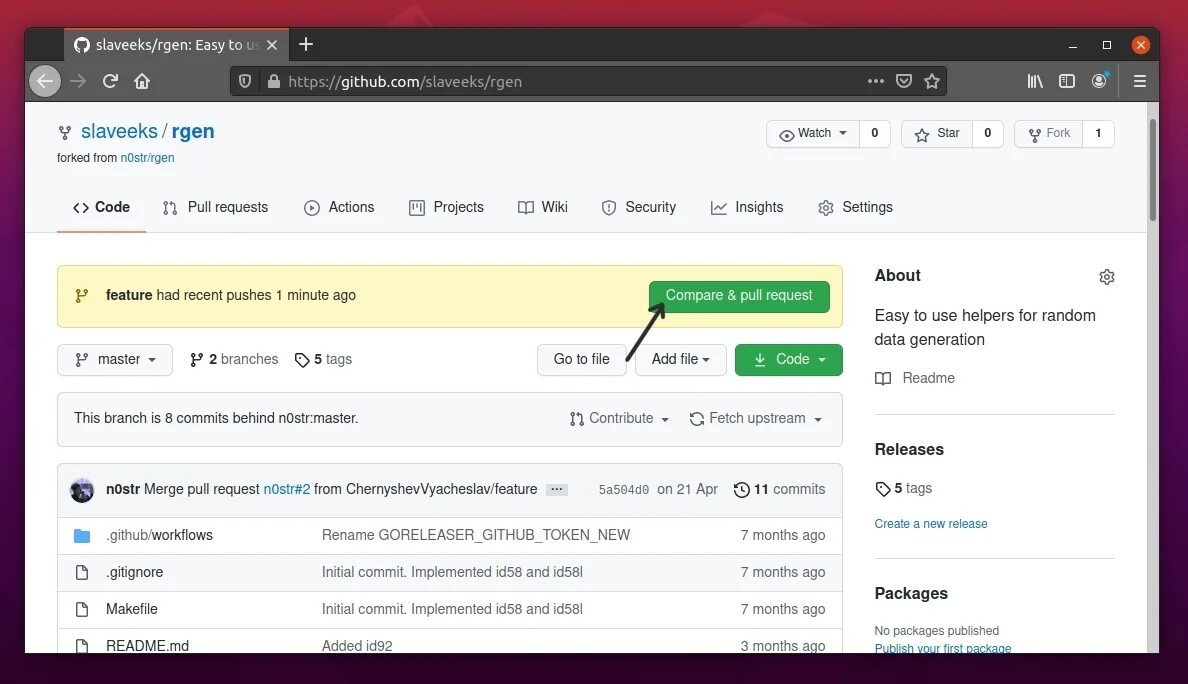
Task: Open the Watch dropdown
Action: point(813,133)
